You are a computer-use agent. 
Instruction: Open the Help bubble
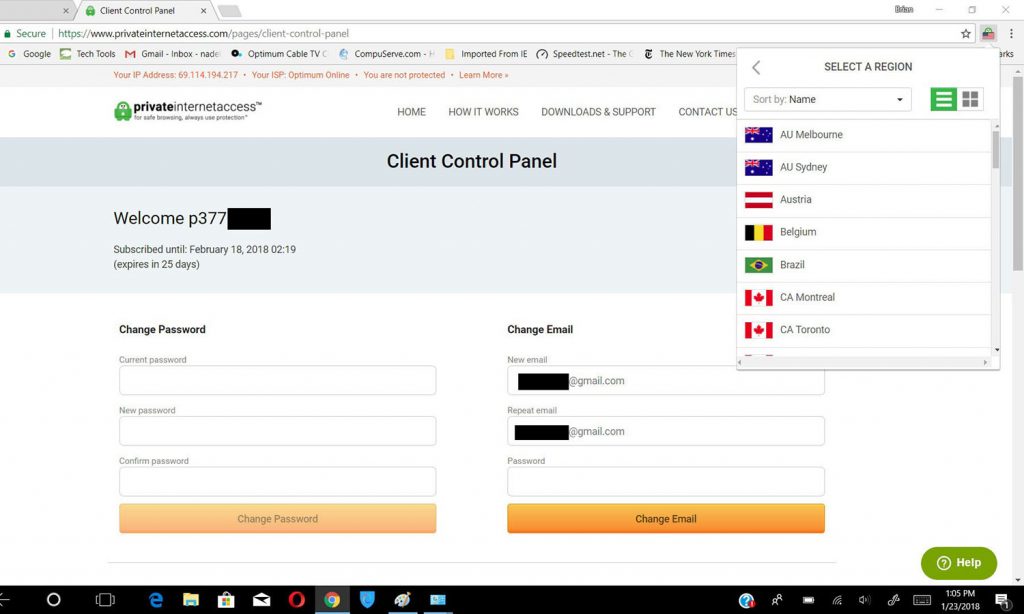(x=957, y=563)
